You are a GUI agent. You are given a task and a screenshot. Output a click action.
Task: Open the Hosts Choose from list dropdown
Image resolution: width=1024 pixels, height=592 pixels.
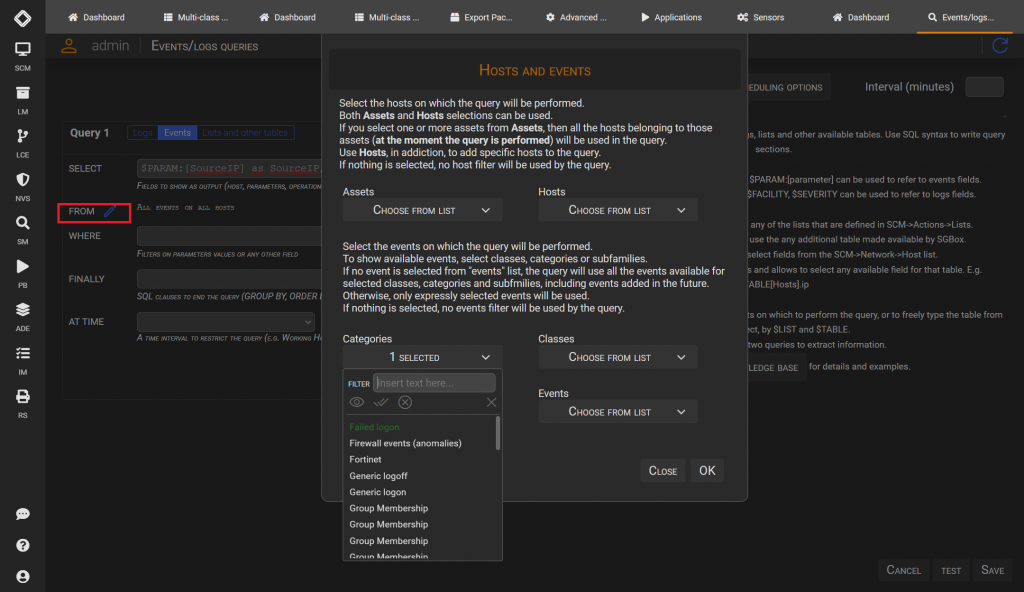tap(618, 210)
